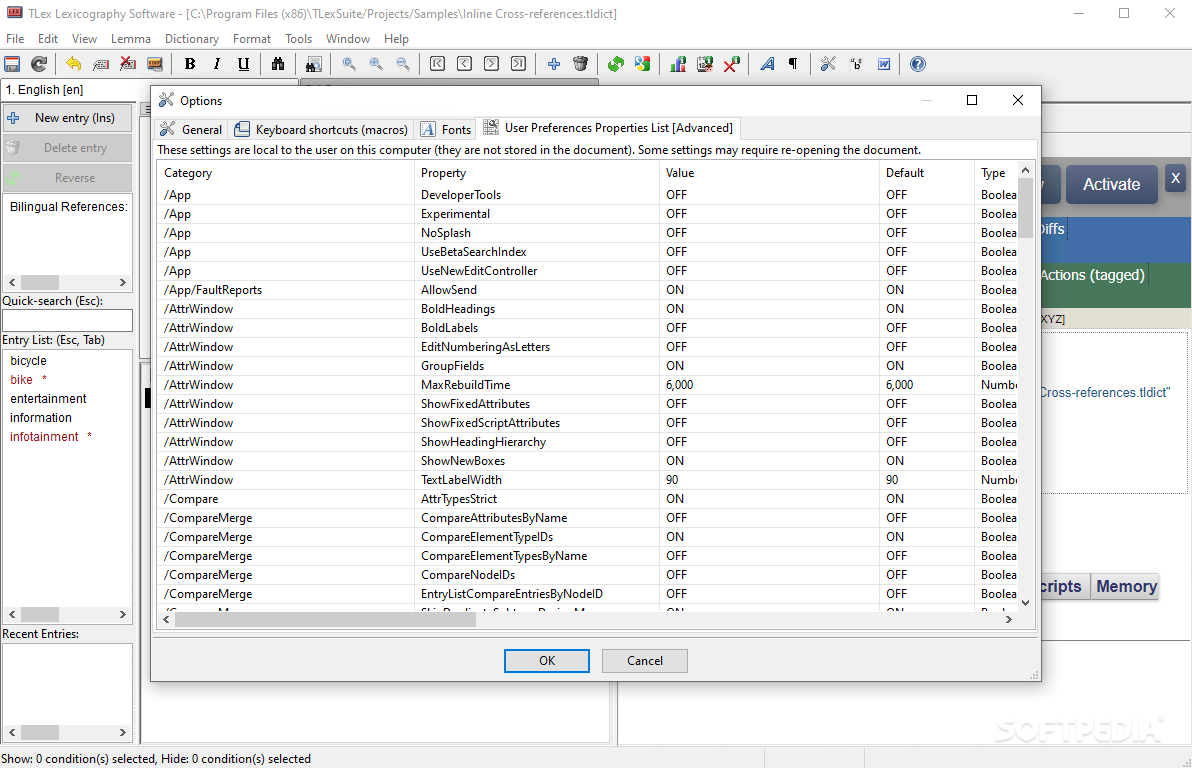Viewport: 1192px width, 768px height.
Task: Click the red X info icon in toolbar
Action: (732, 65)
